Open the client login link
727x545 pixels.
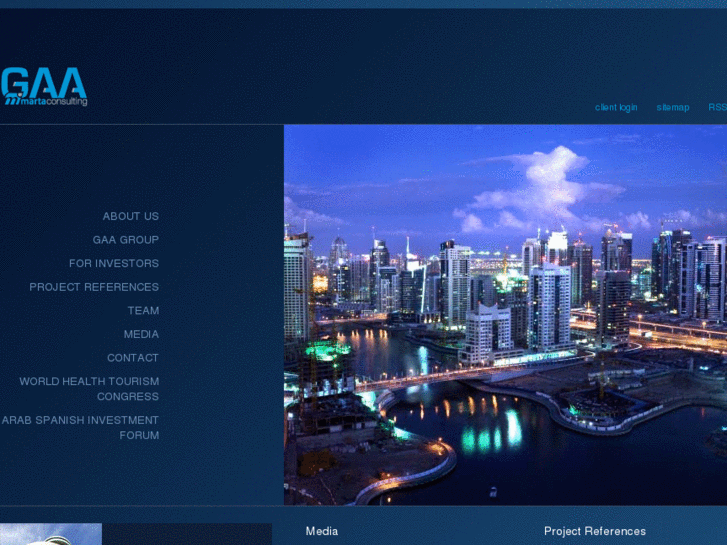(x=616, y=108)
